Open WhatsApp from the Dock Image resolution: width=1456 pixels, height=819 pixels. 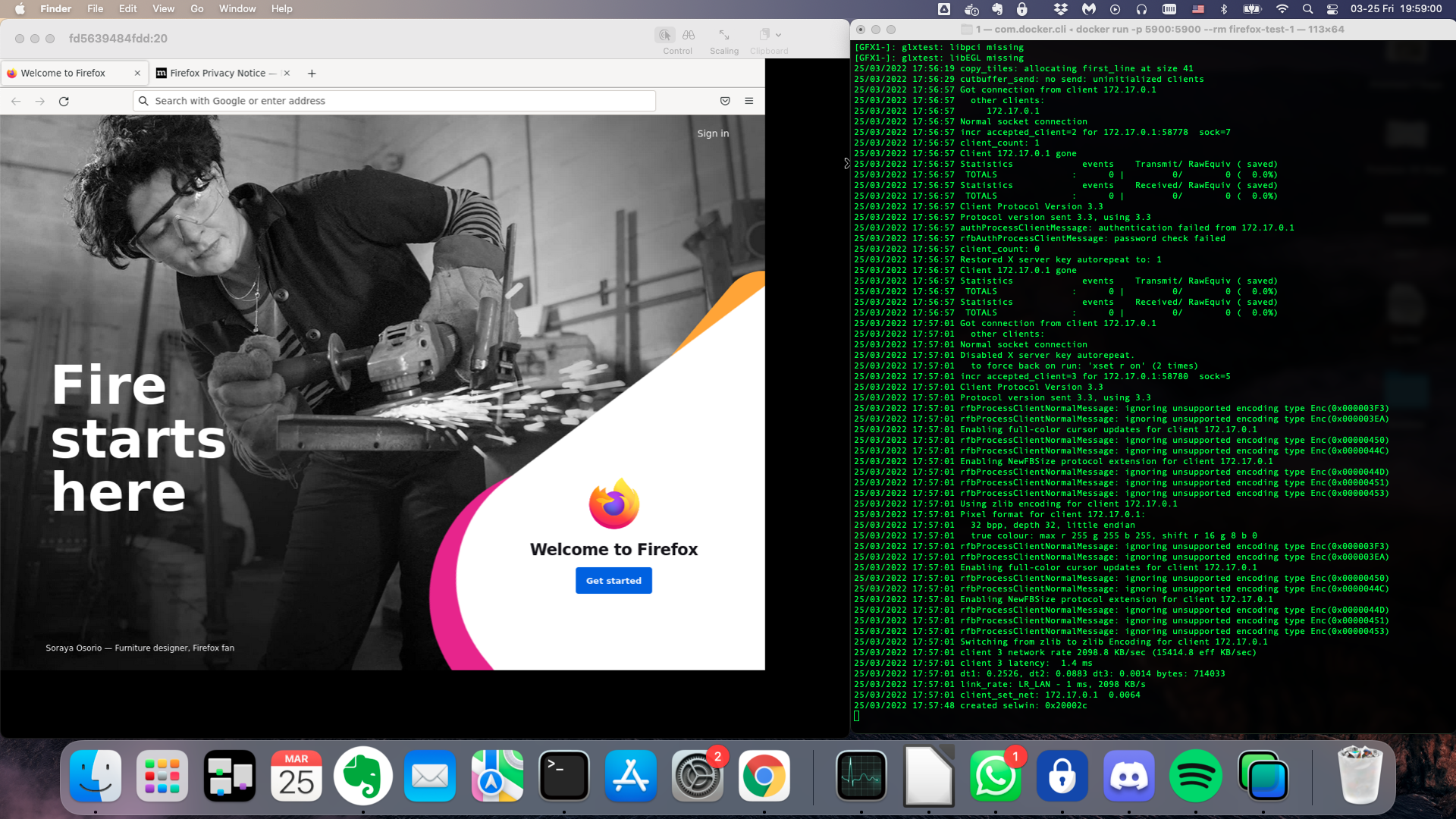pyautogui.click(x=996, y=776)
